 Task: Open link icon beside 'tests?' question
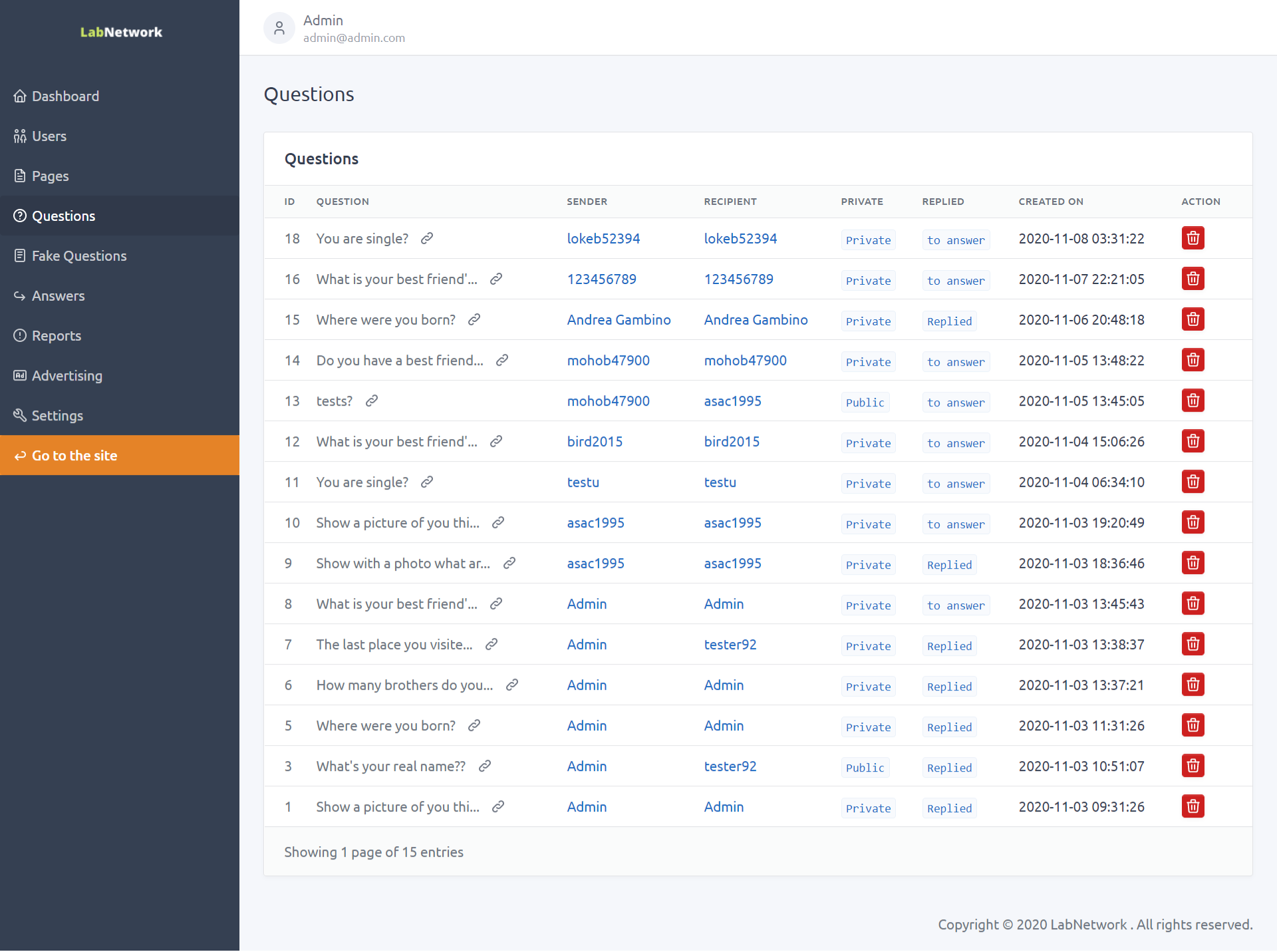(372, 400)
